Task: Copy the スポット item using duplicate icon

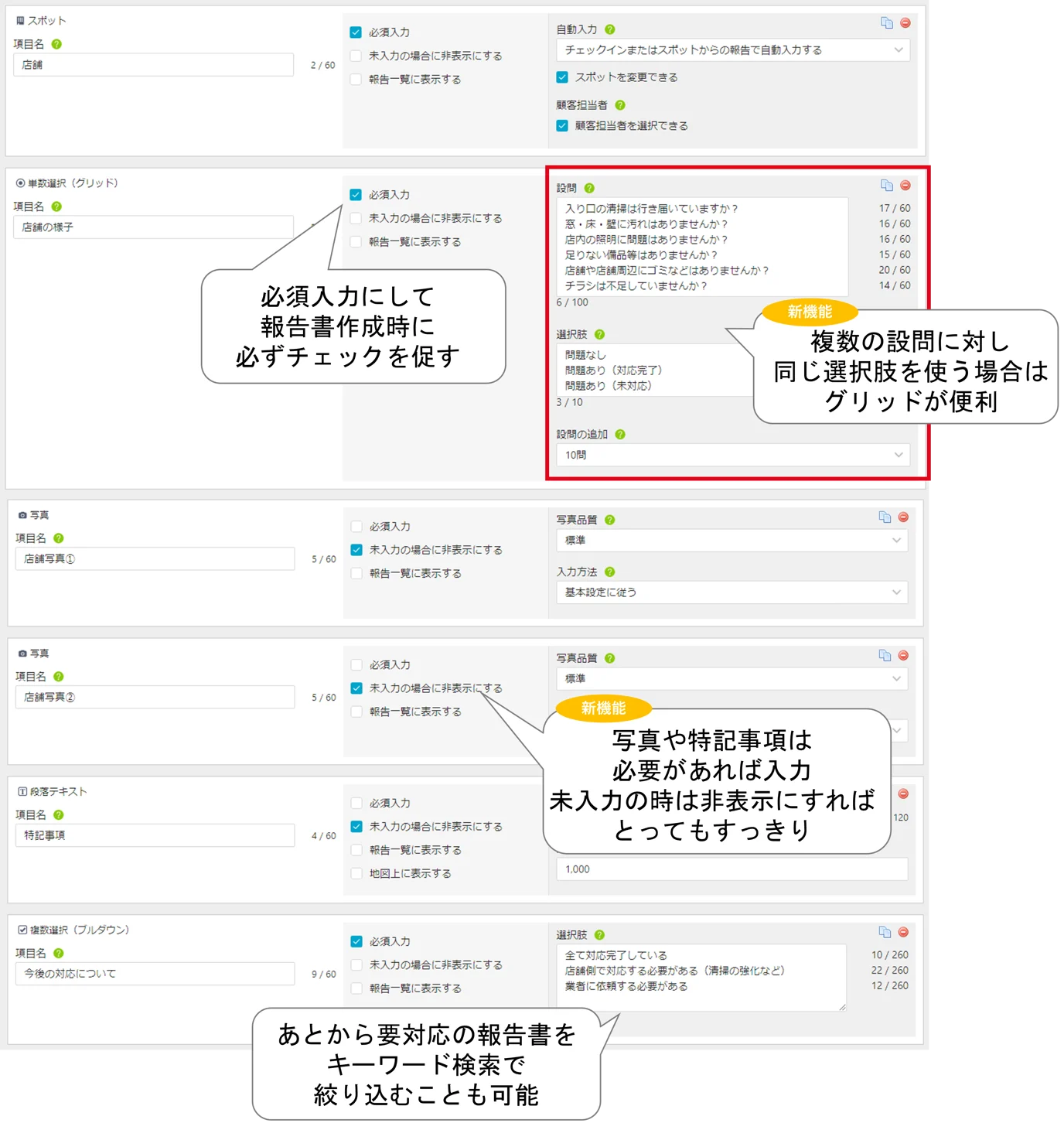Action: coord(887,23)
